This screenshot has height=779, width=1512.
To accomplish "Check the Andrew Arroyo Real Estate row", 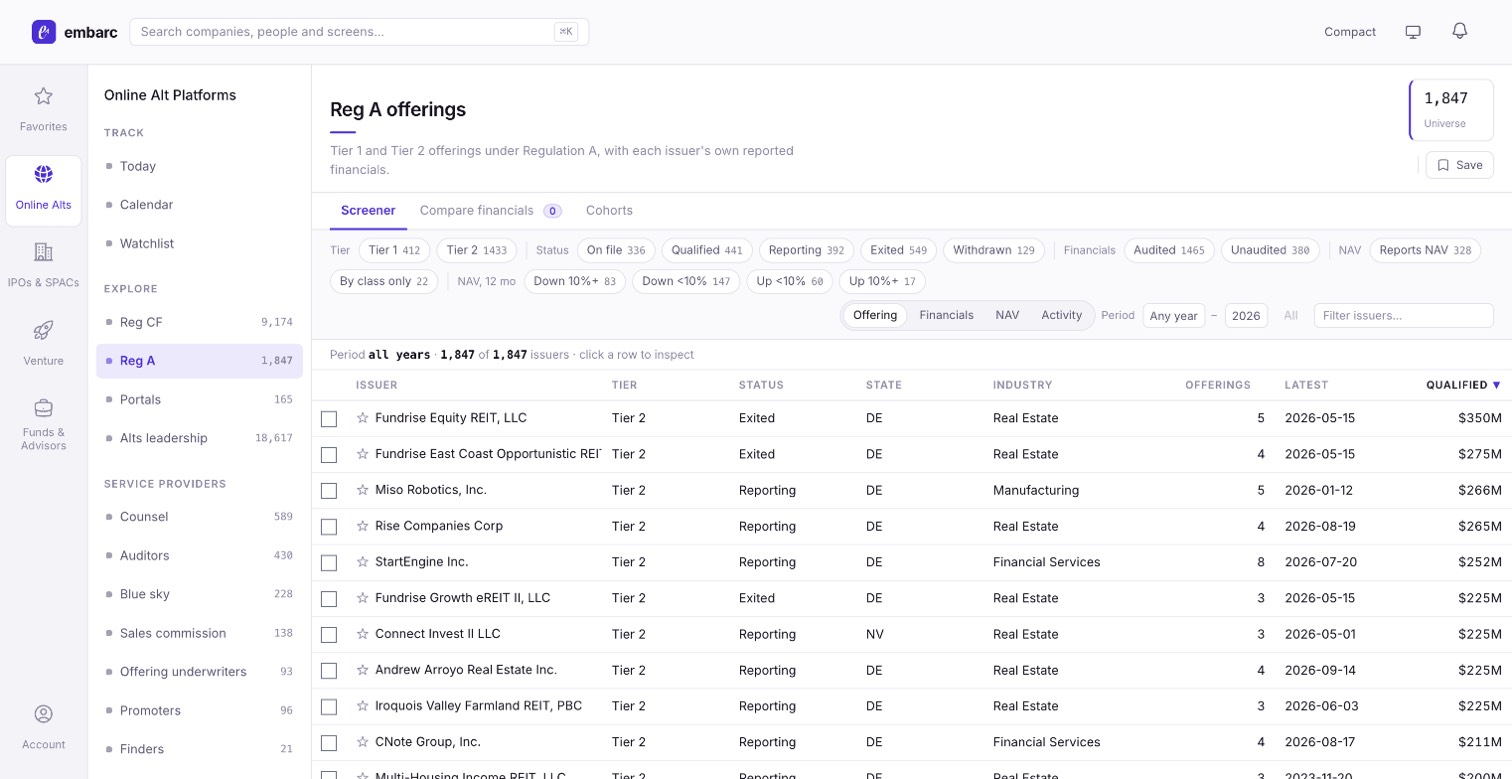I will click(x=329, y=671).
